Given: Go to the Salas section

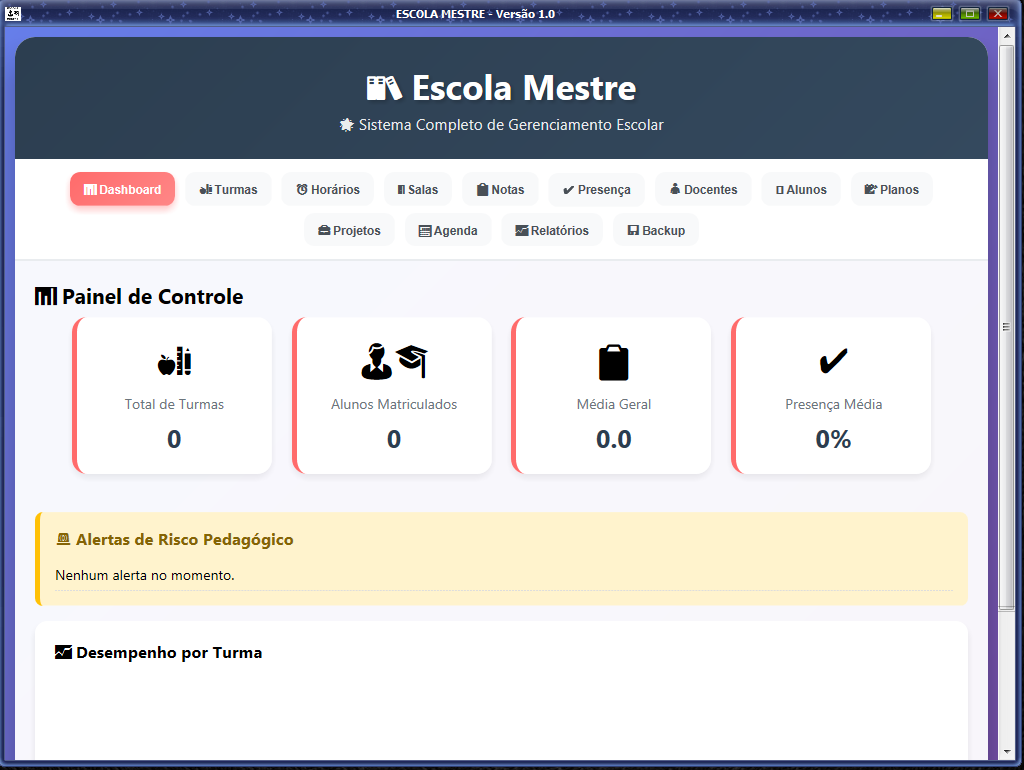Looking at the screenshot, I should pyautogui.click(x=418, y=189).
